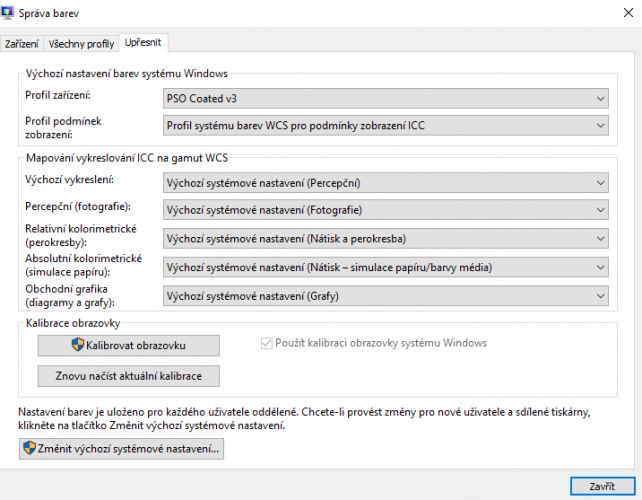The height and width of the screenshot is (500, 642).
Task: Click the Správa barev monitor icon in title bar
Action: (x=7, y=13)
